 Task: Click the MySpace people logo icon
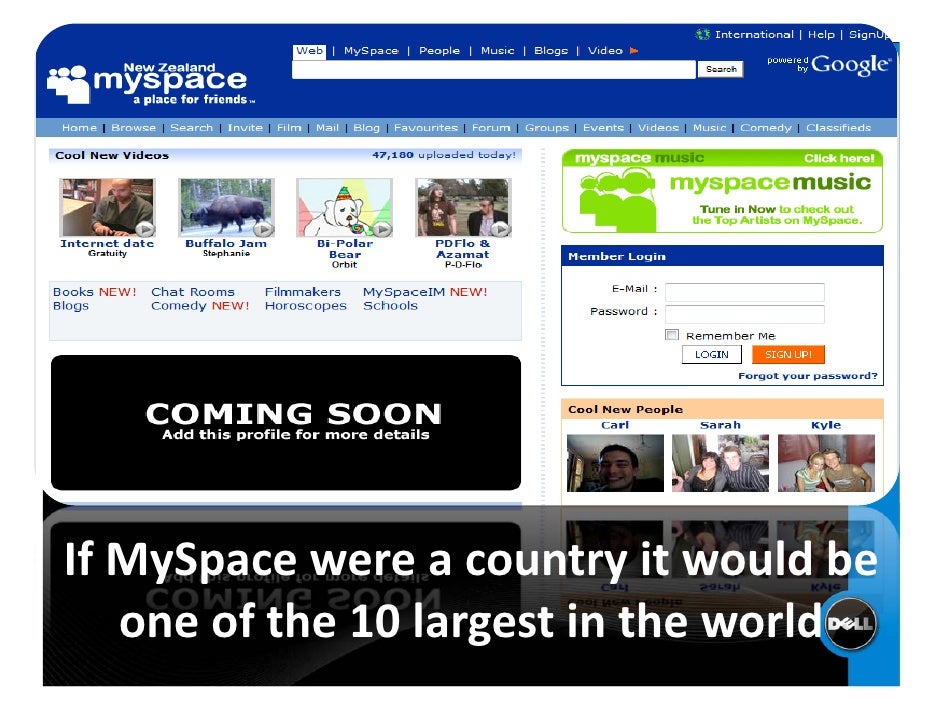(x=69, y=83)
